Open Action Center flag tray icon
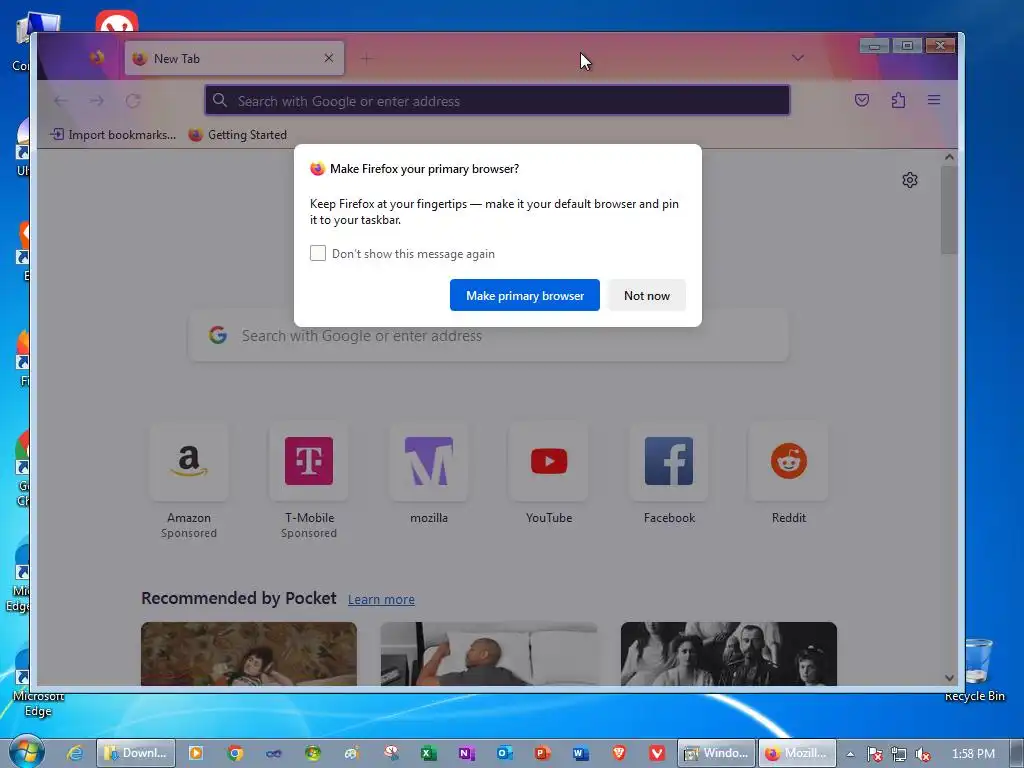The width and height of the screenshot is (1024, 768). click(x=874, y=754)
